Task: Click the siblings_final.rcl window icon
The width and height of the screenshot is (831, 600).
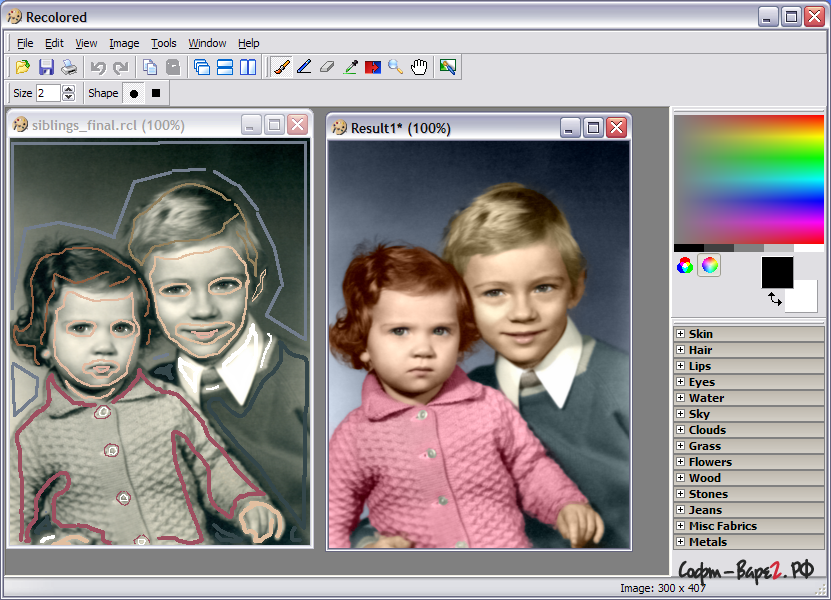Action: (x=20, y=125)
